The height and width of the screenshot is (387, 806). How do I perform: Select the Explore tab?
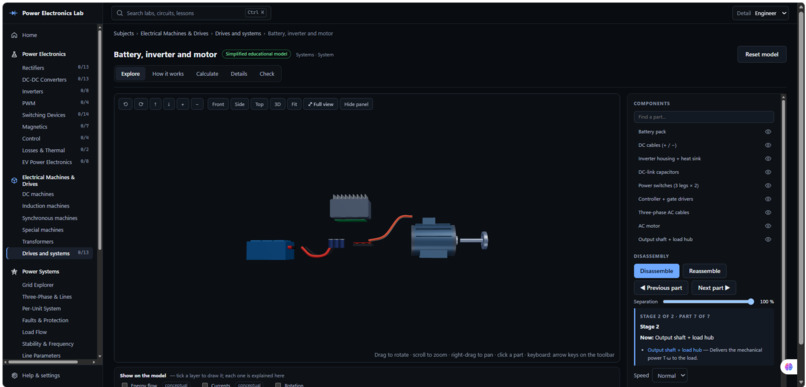pos(130,74)
